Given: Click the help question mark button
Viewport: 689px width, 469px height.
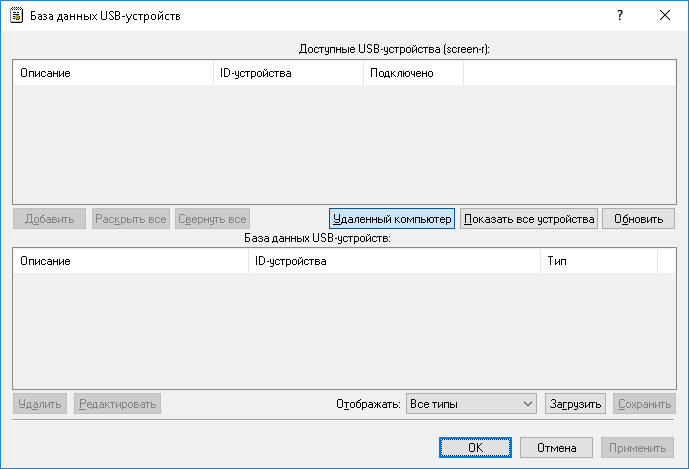Looking at the screenshot, I should [x=620, y=16].
